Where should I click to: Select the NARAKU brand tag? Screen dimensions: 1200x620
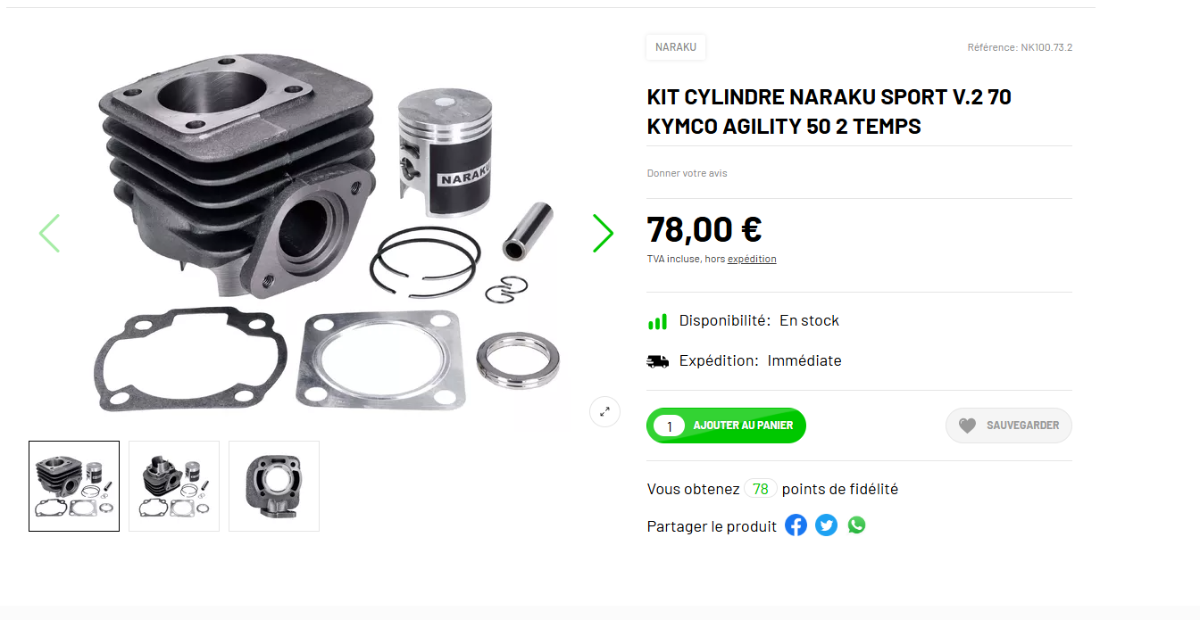tap(676, 47)
